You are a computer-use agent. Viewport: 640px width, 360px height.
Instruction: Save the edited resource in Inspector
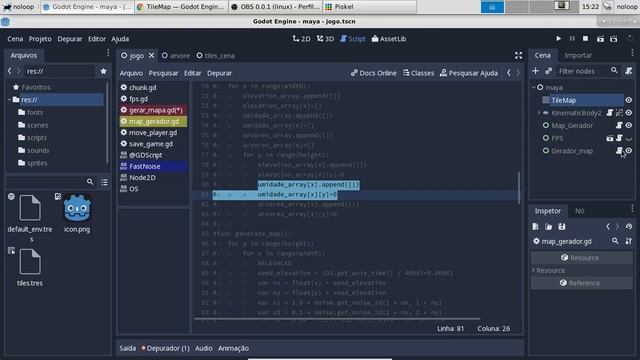click(x=562, y=227)
